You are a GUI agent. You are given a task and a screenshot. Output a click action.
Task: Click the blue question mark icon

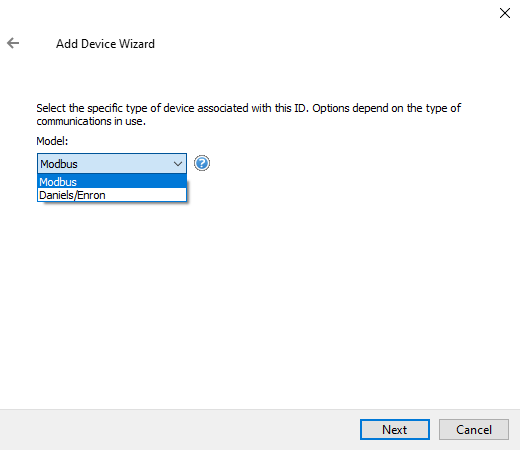point(202,163)
